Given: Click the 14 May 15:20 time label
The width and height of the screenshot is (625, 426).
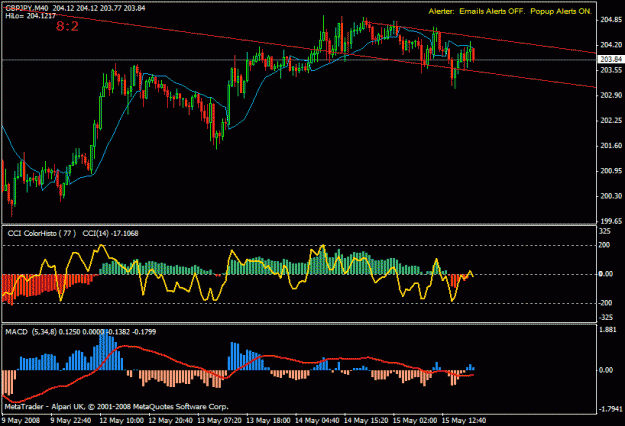Looking at the screenshot, I should (366, 420).
